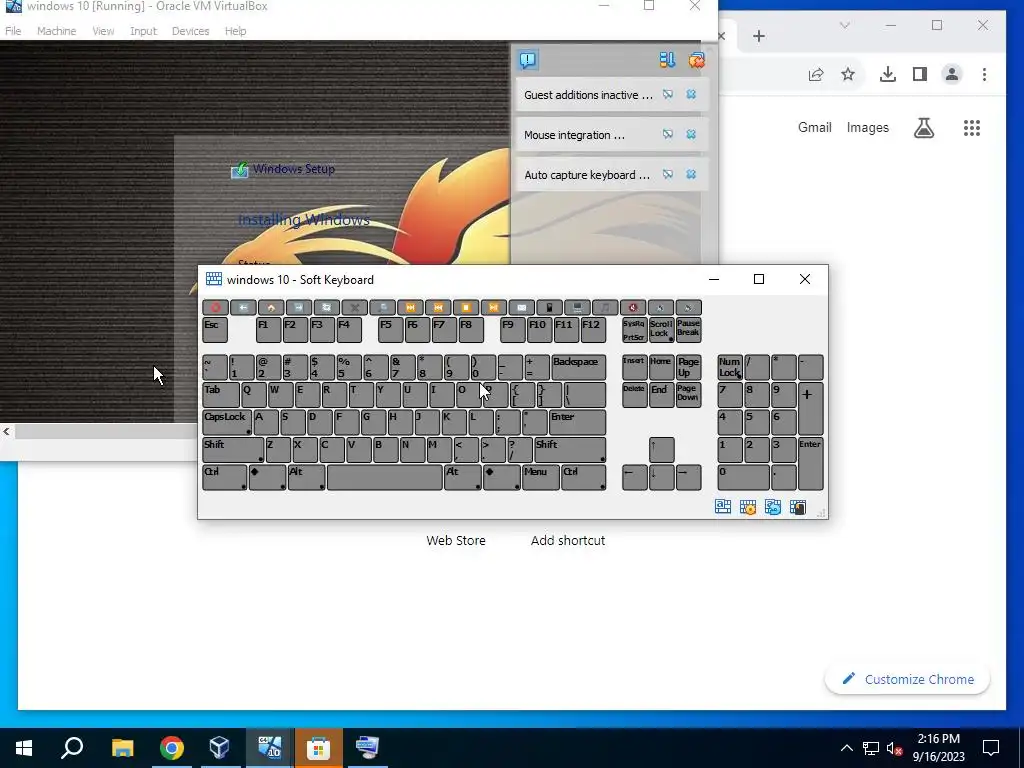Viewport: 1024px width, 768px height.
Task: Toggle the left Alt modifier key
Action: click(306, 477)
